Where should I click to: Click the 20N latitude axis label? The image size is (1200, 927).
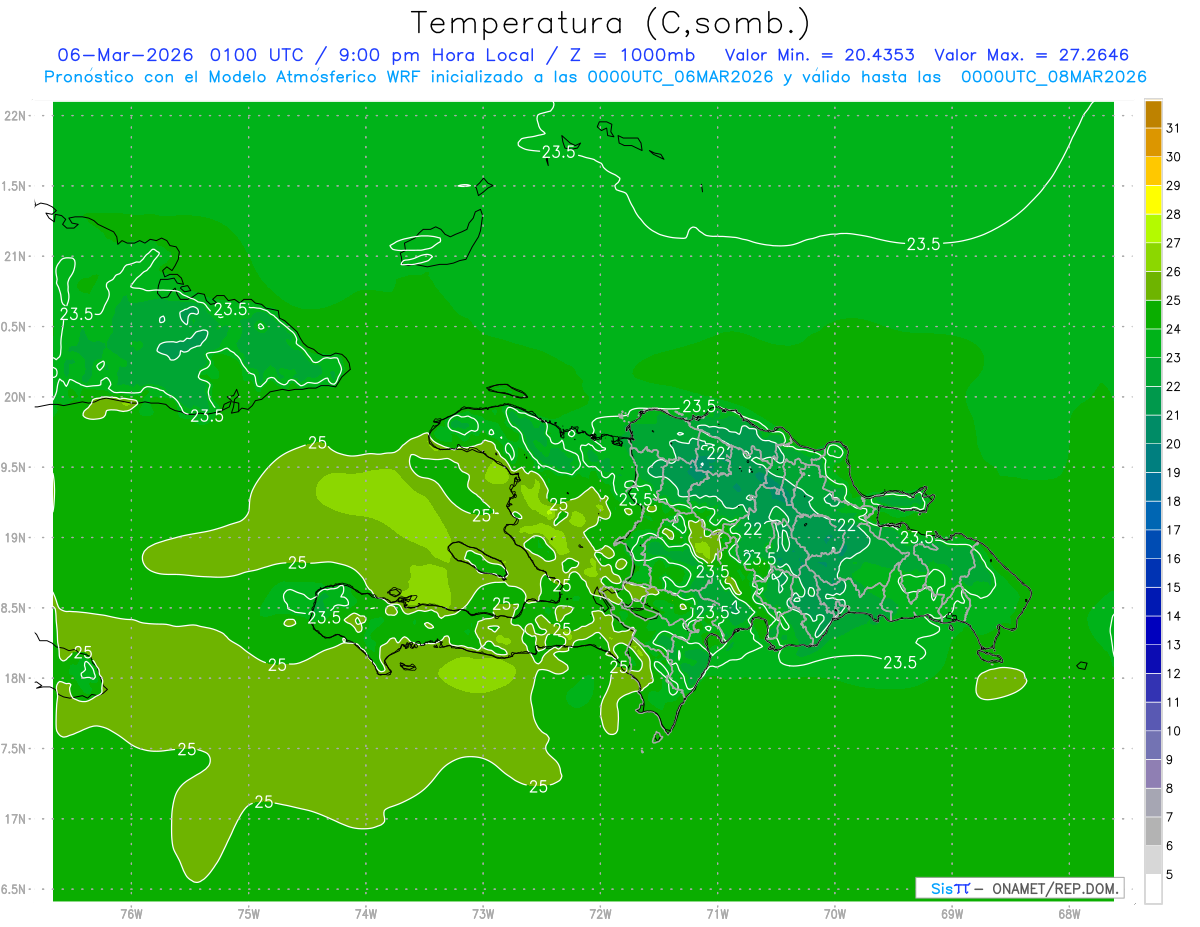[15, 397]
